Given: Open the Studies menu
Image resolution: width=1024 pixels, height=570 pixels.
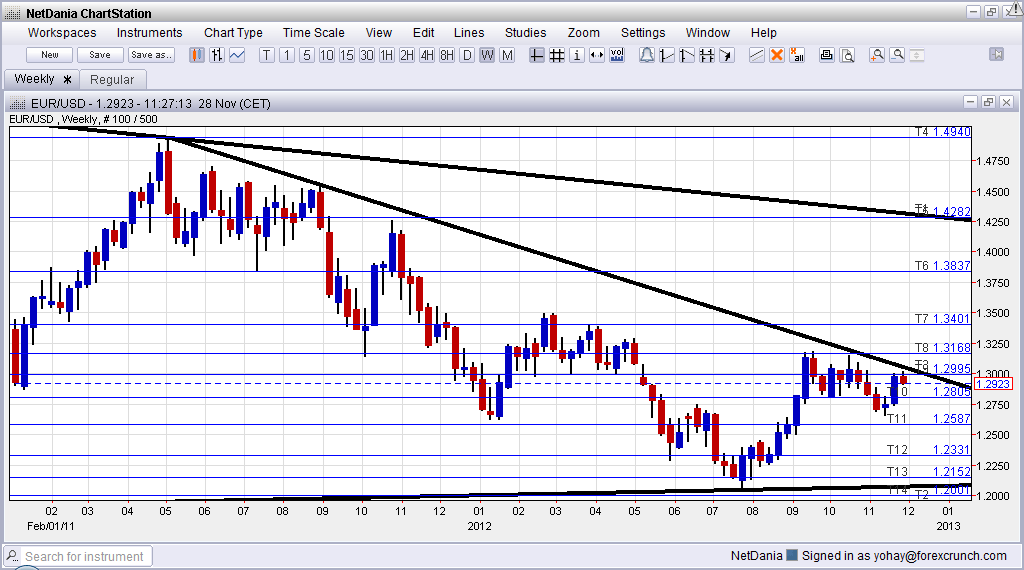Looking at the screenshot, I should (x=525, y=33).
